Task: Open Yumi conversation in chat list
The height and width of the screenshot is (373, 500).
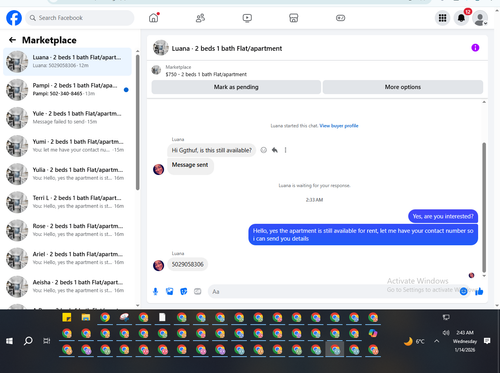Action: (67, 146)
